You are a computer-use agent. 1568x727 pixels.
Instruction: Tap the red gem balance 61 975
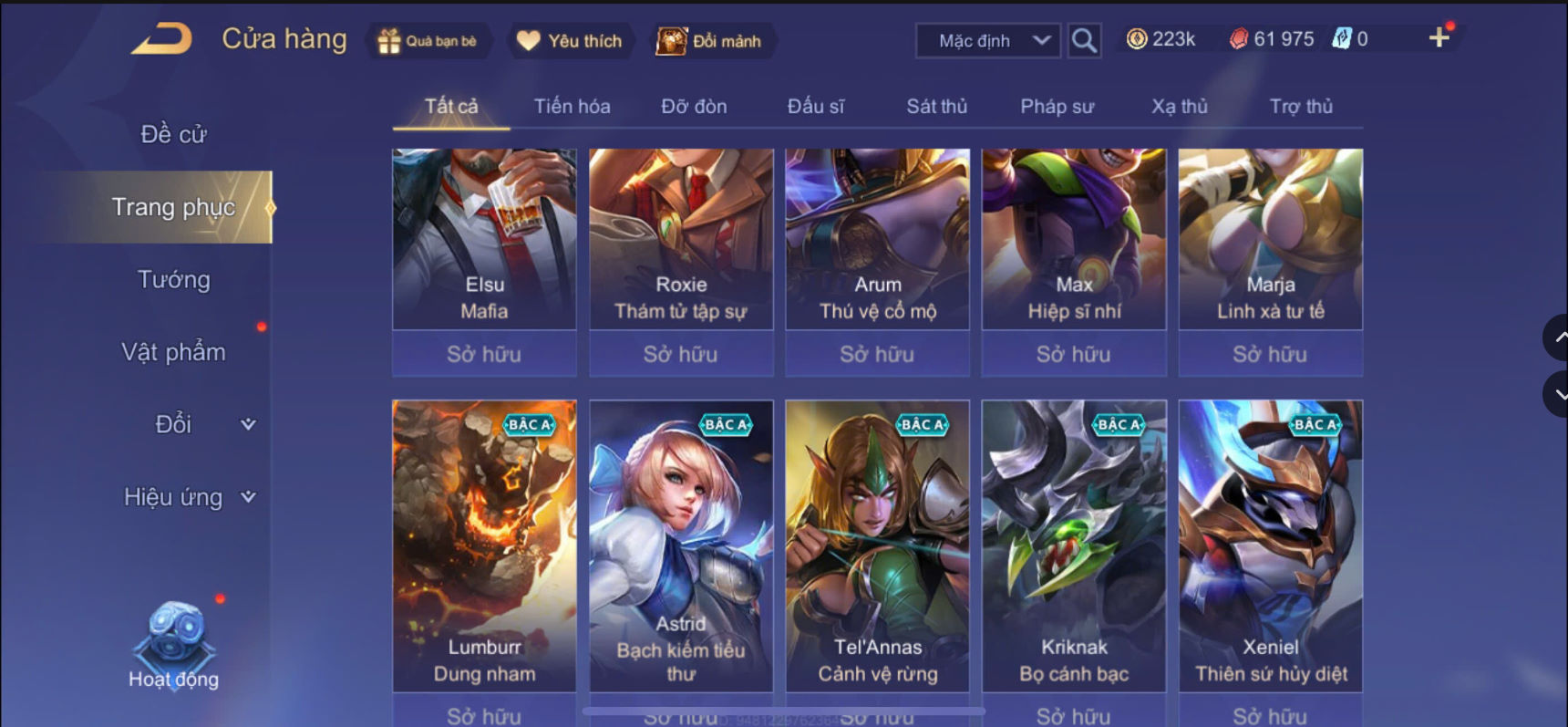(x=1272, y=39)
